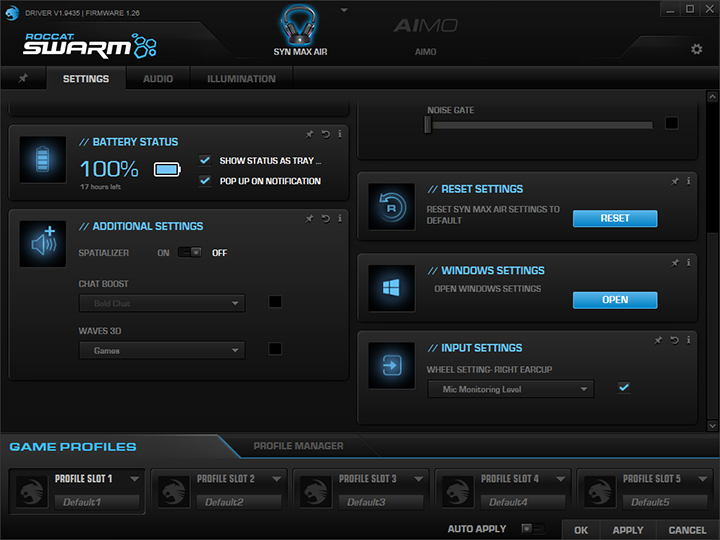Viewport: 720px width, 540px height.
Task: Click the Noise Gate slider handle
Action: point(428,124)
